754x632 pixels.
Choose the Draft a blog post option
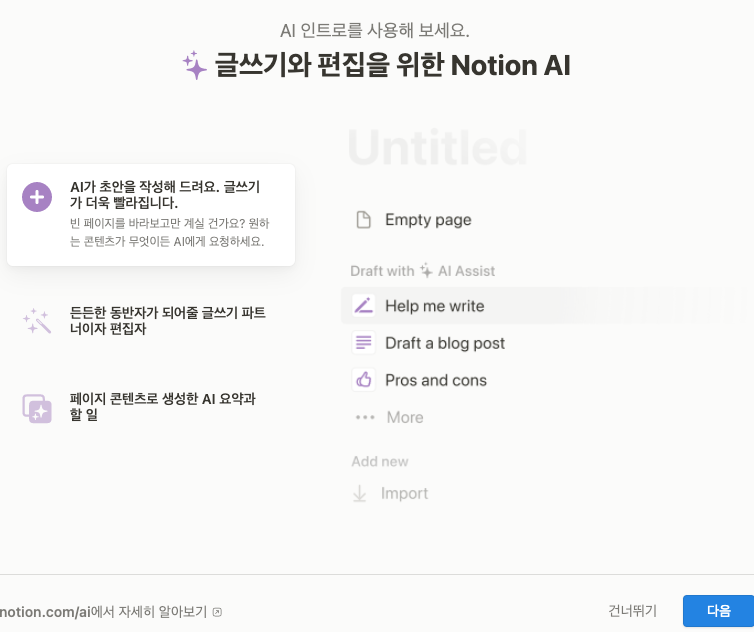445,343
